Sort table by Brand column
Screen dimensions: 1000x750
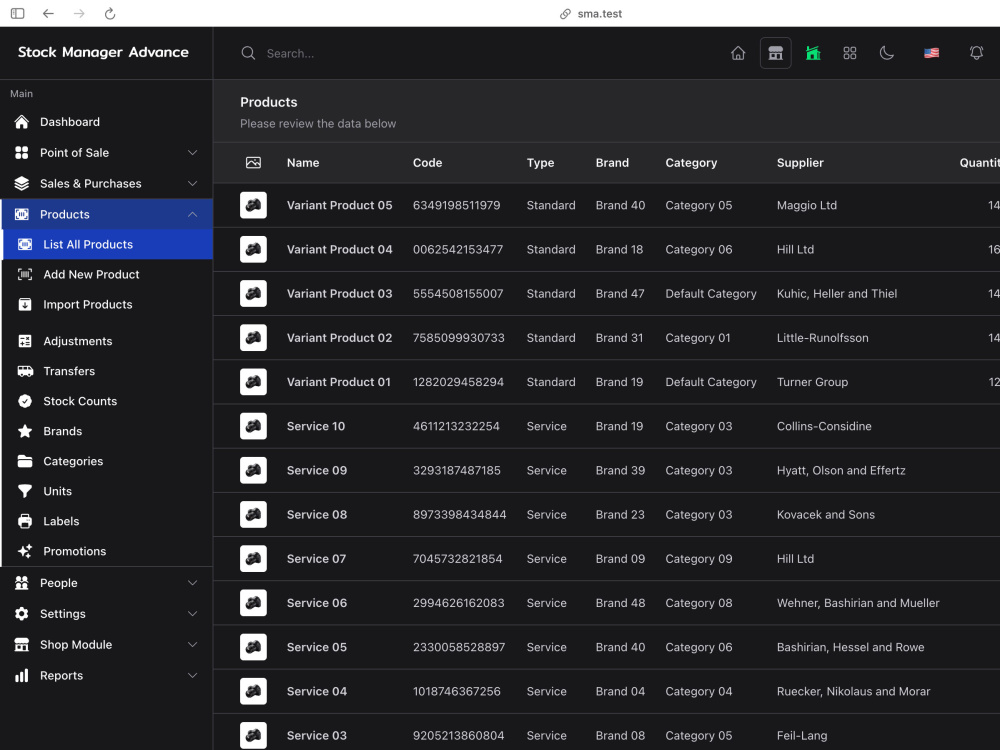[x=612, y=163]
